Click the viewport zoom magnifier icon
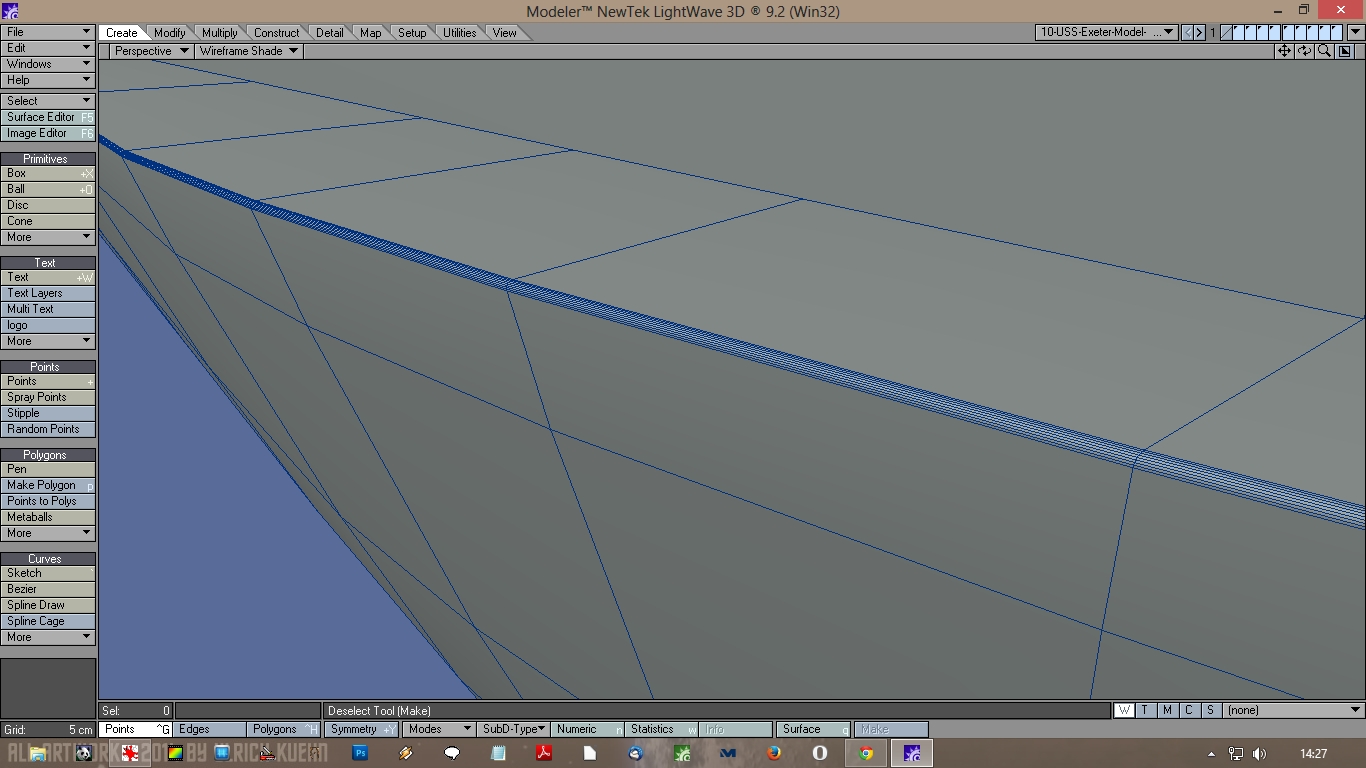Image resolution: width=1366 pixels, height=768 pixels. coord(1324,51)
